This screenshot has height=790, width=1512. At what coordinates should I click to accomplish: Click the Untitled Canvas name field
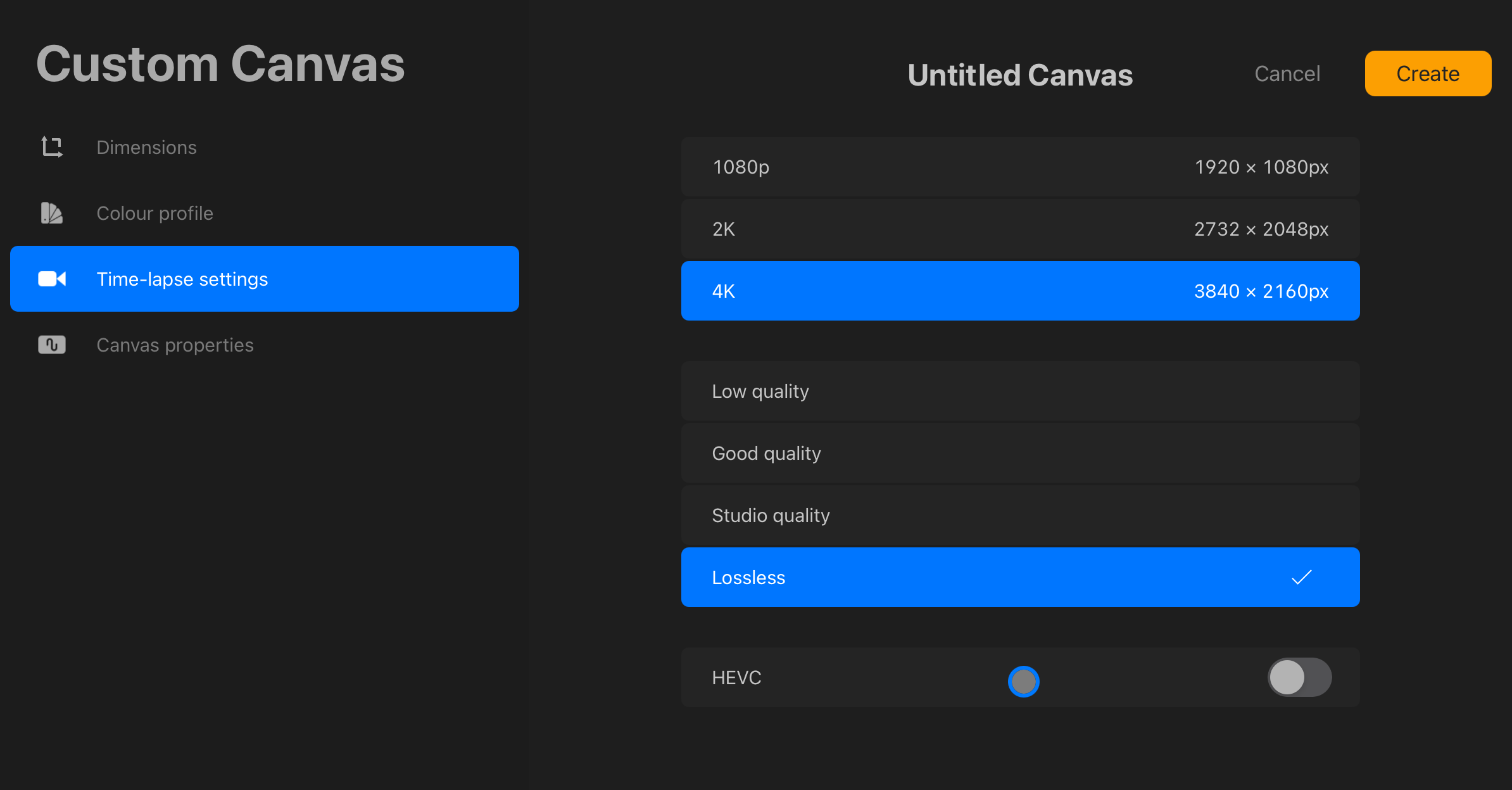[1020, 75]
